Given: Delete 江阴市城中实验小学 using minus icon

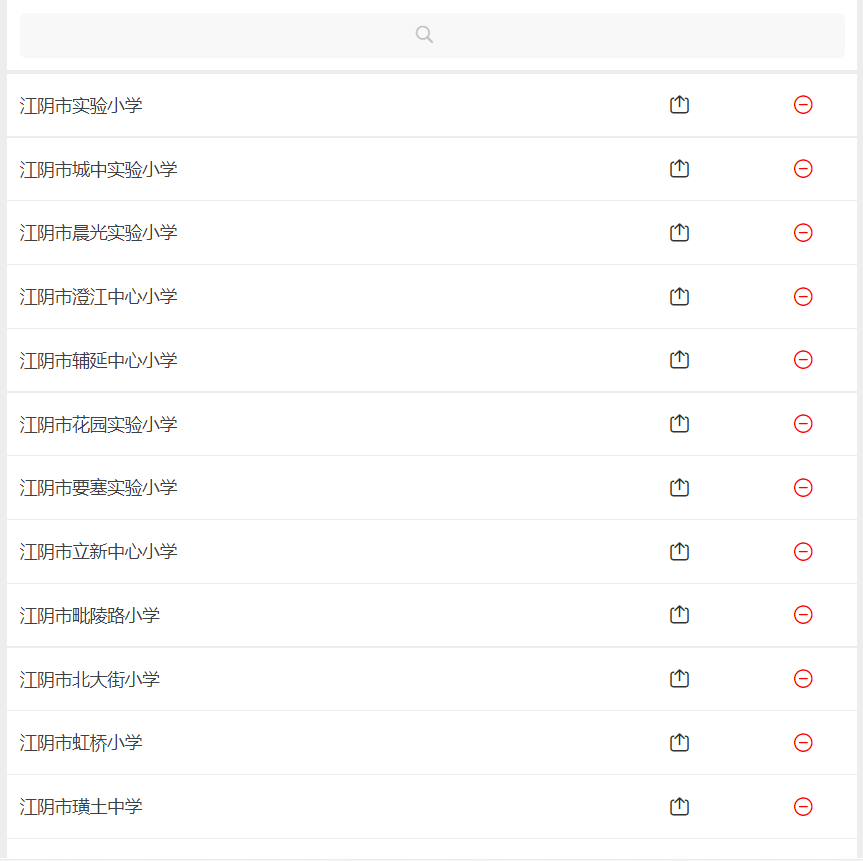Looking at the screenshot, I should [803, 169].
